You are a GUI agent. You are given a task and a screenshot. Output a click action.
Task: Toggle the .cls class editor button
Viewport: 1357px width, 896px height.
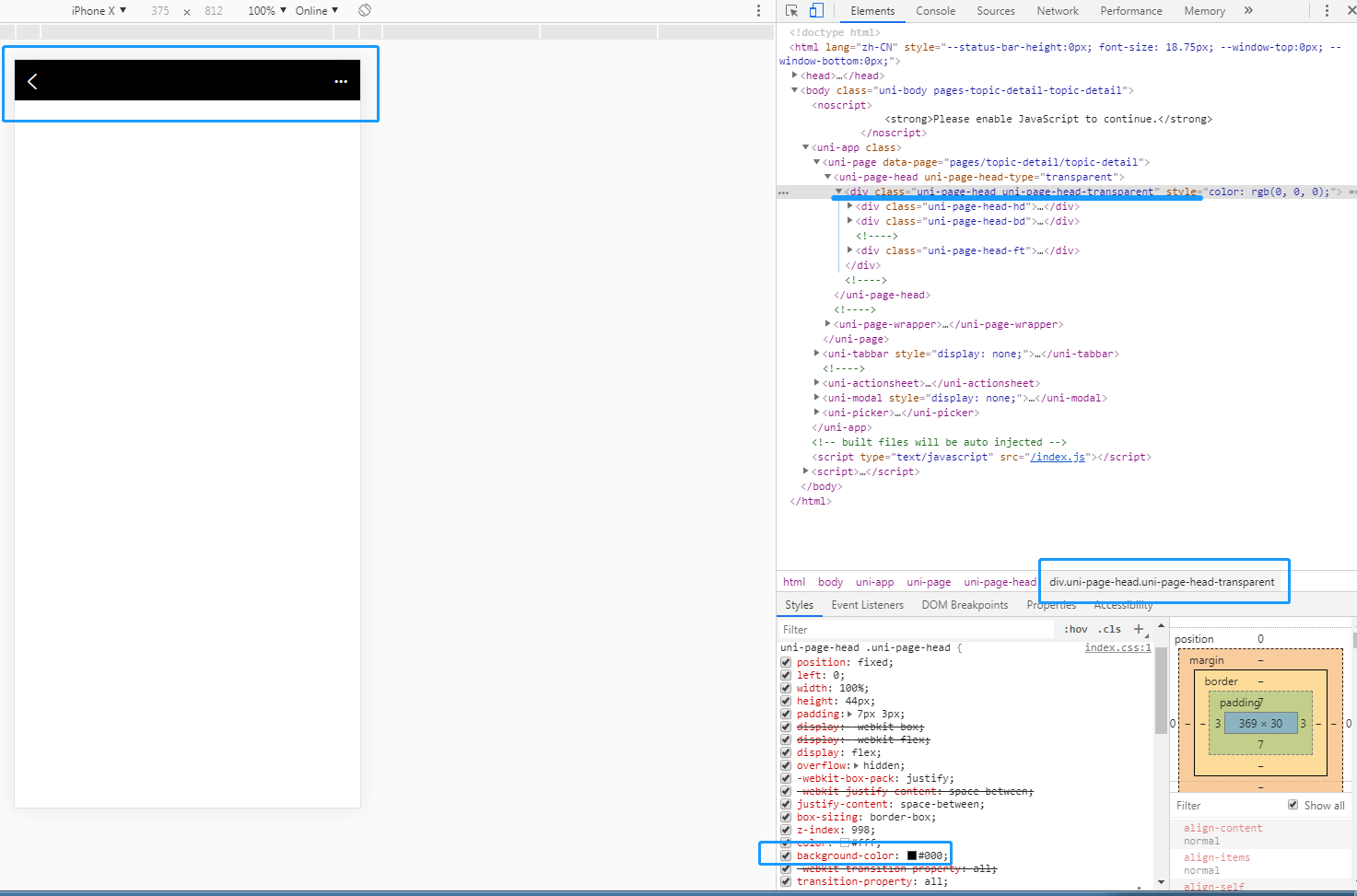(1110, 629)
